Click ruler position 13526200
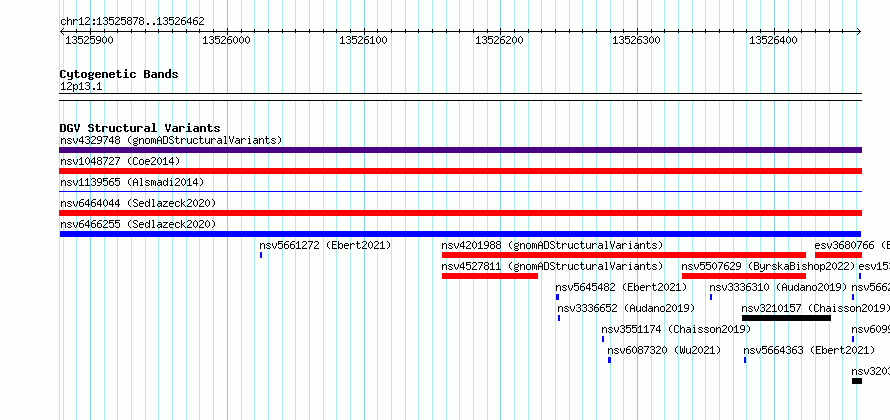Screen dimensions: 890x420 click(499, 40)
